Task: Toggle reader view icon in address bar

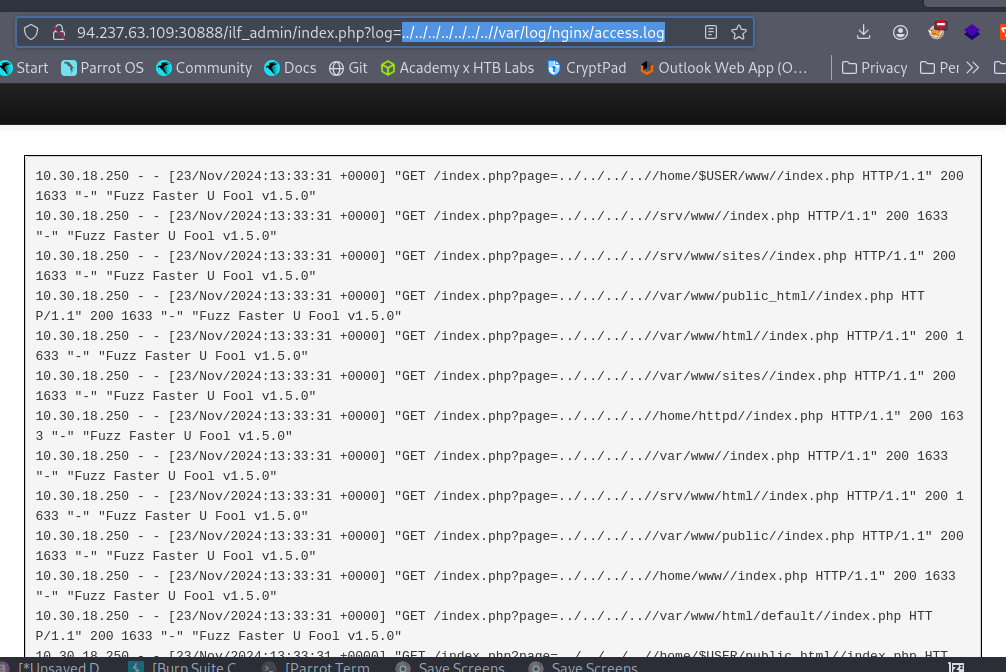Action: pyautogui.click(x=710, y=32)
